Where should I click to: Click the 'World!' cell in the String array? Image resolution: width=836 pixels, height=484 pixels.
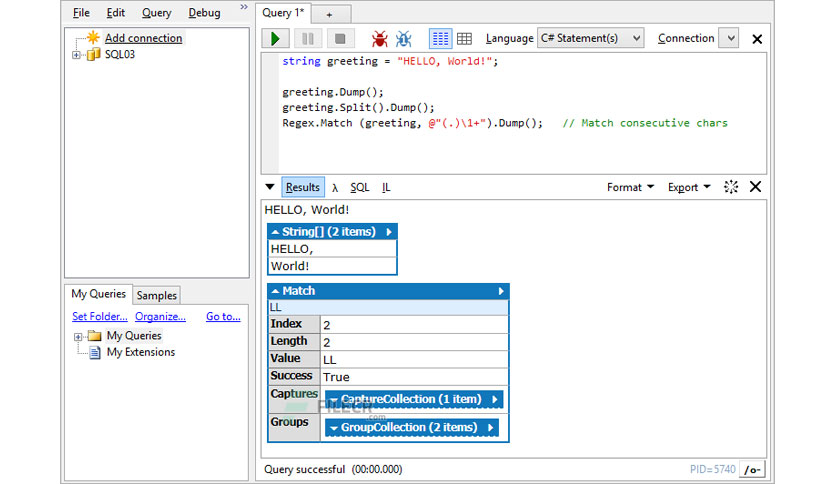332,266
